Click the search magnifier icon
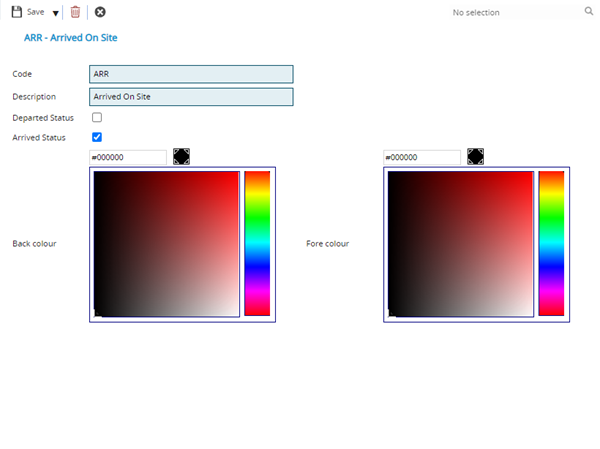Screen dimensions: 600x449 point(588,12)
